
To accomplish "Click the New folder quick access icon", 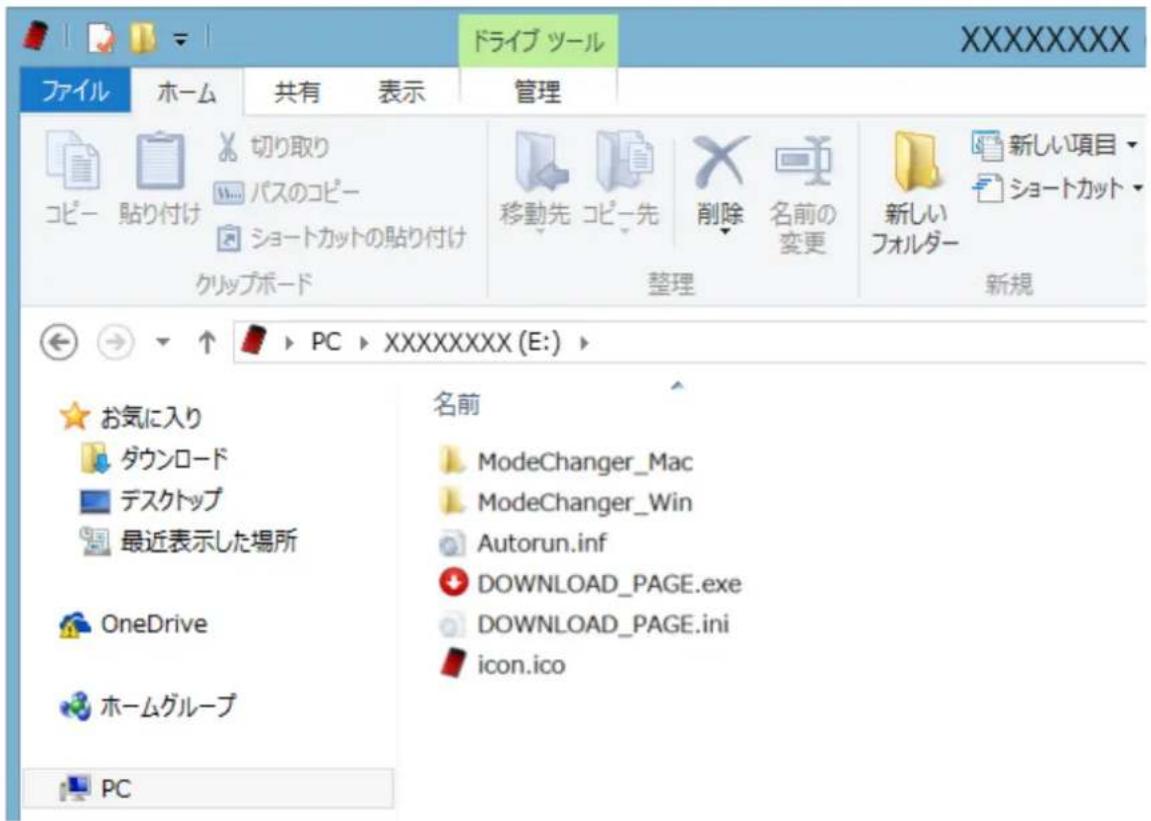I will pos(142,37).
